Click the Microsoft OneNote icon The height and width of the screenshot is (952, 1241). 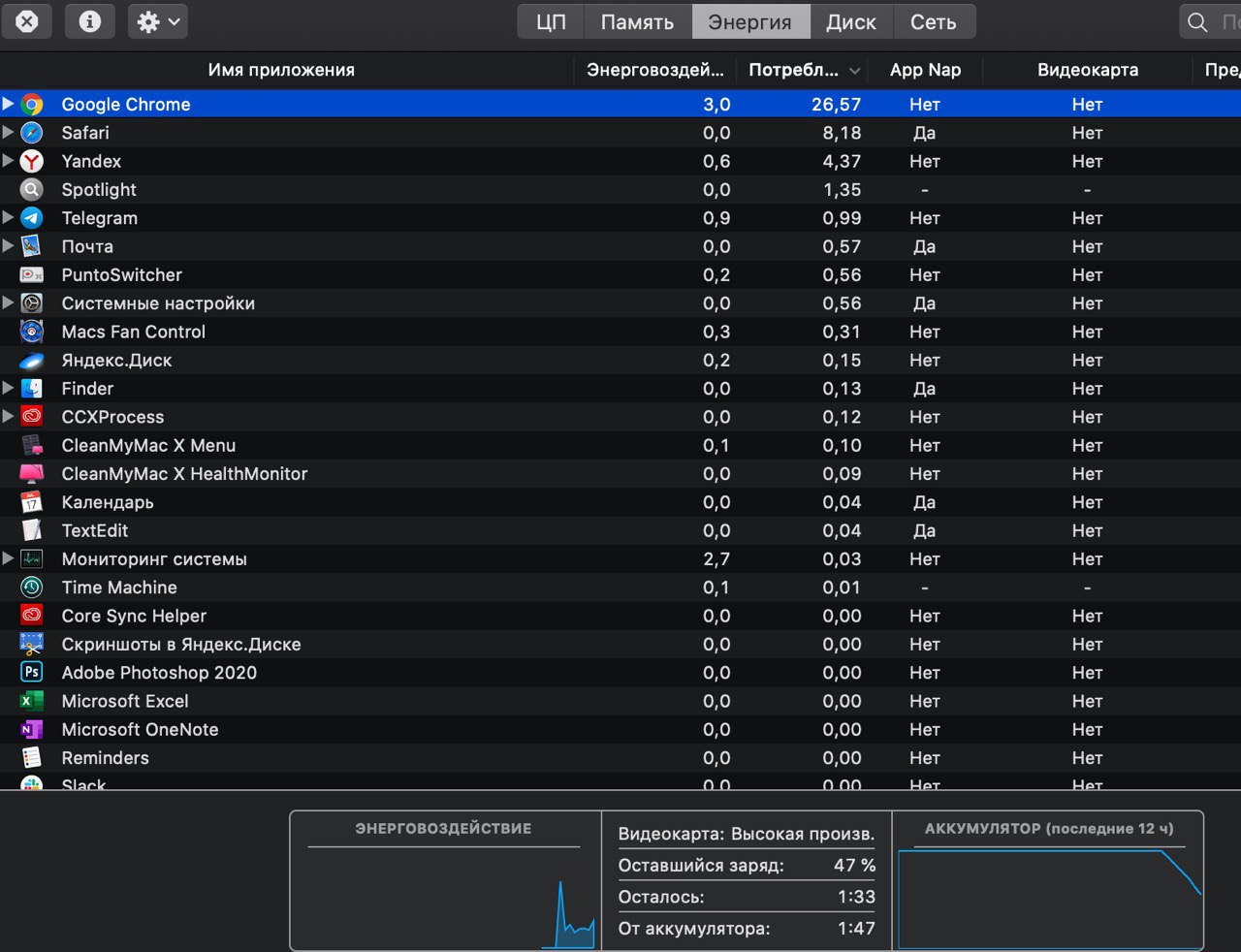click(x=32, y=730)
